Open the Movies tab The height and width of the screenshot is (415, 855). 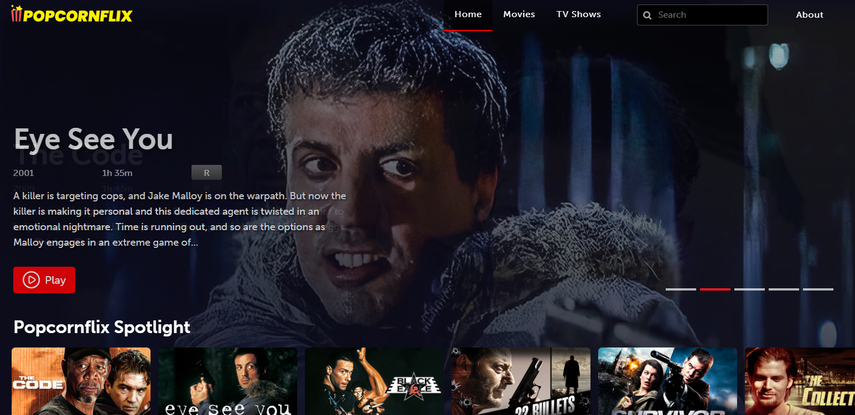(519, 15)
